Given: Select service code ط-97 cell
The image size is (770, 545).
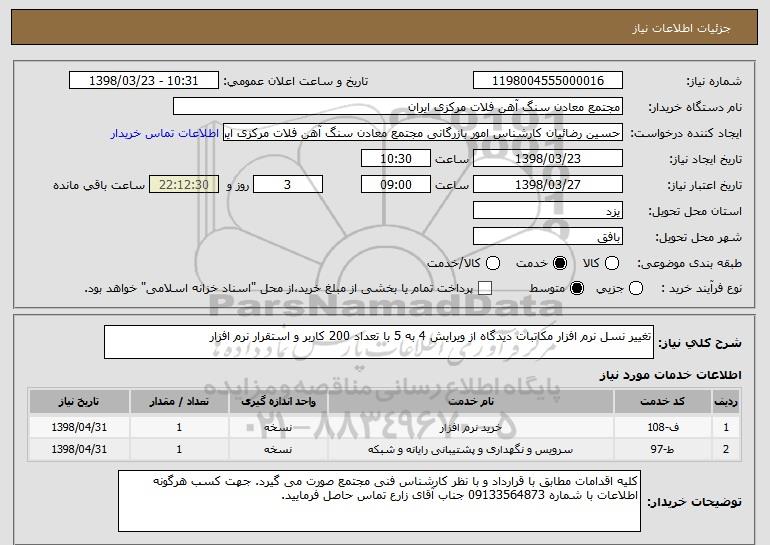Looking at the screenshot, I should (x=662, y=449).
